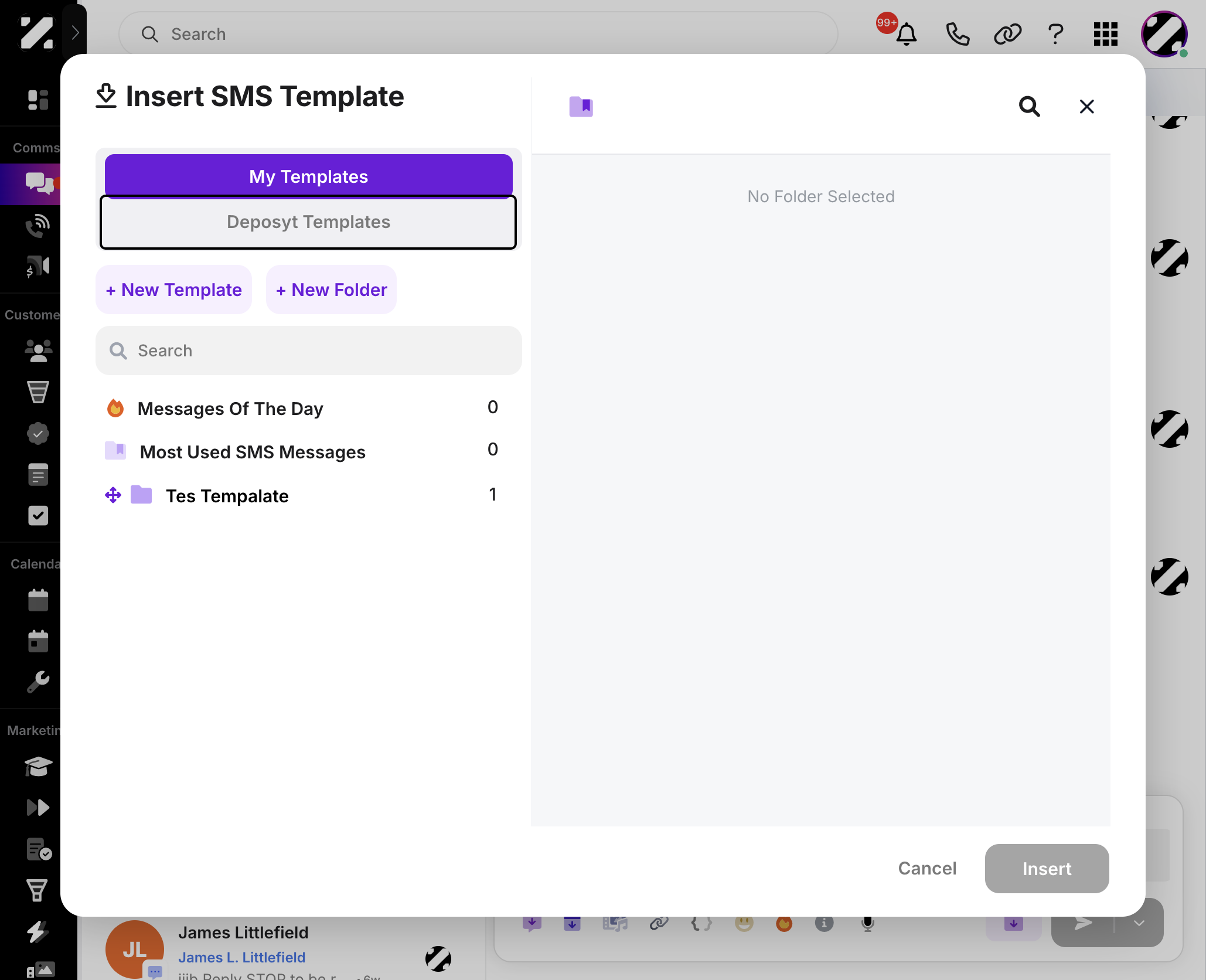Open the pipeline funnel icon under Customers

pos(38,392)
